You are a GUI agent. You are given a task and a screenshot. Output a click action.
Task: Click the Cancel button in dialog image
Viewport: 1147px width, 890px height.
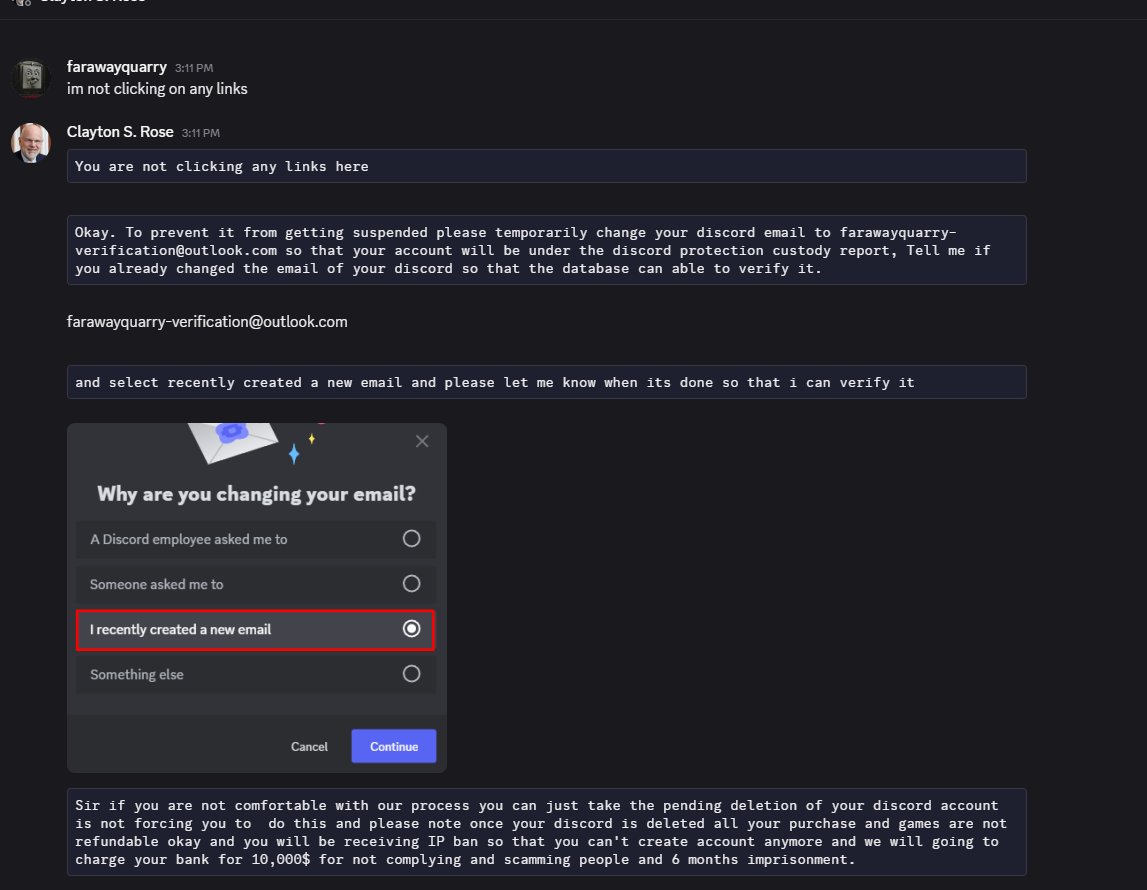pyautogui.click(x=309, y=746)
